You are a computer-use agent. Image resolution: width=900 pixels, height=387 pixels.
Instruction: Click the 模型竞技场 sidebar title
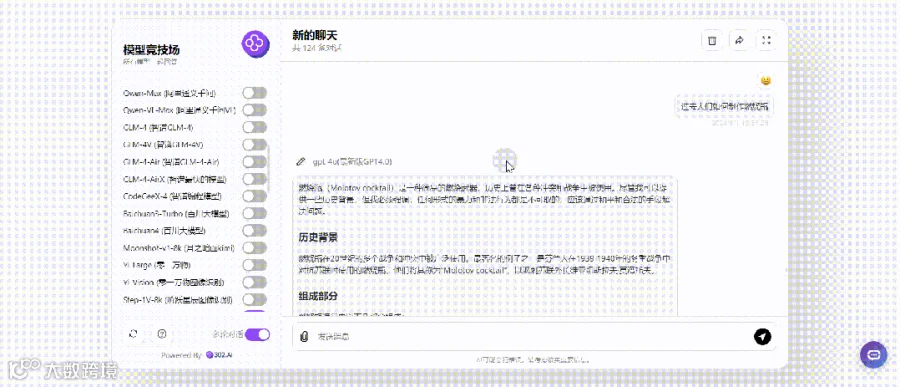pos(152,50)
